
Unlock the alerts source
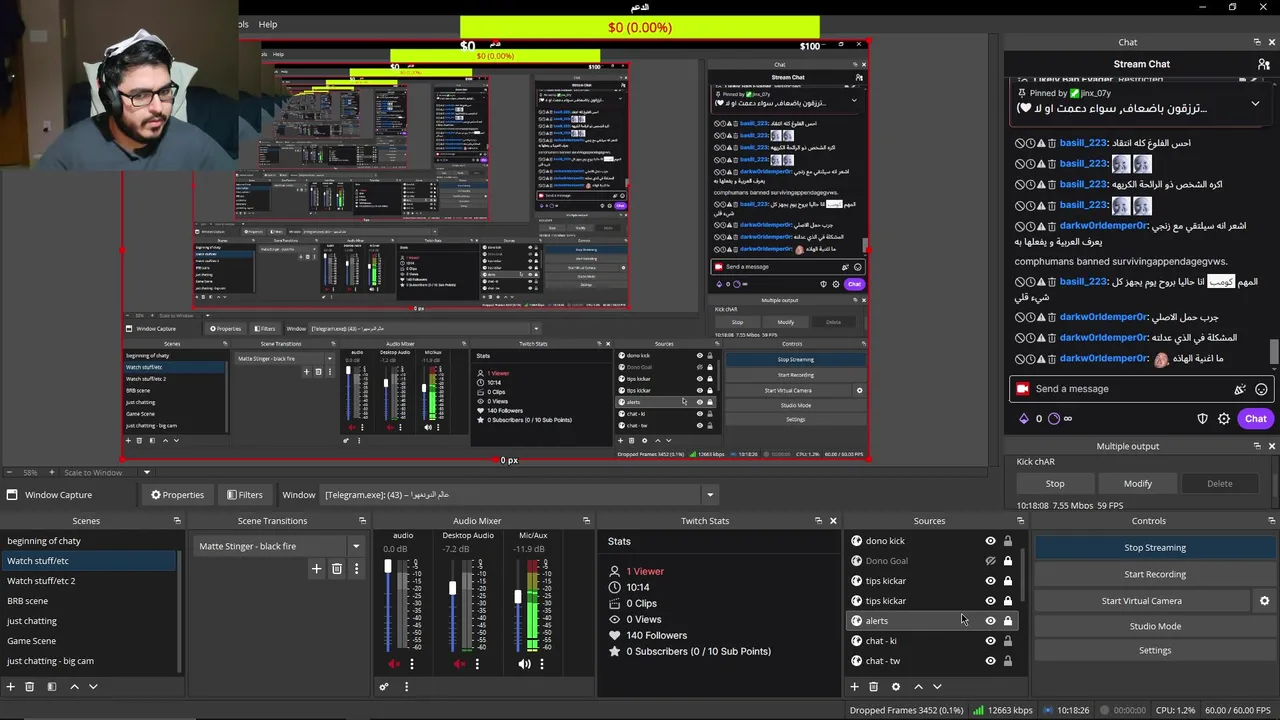click(x=1007, y=621)
